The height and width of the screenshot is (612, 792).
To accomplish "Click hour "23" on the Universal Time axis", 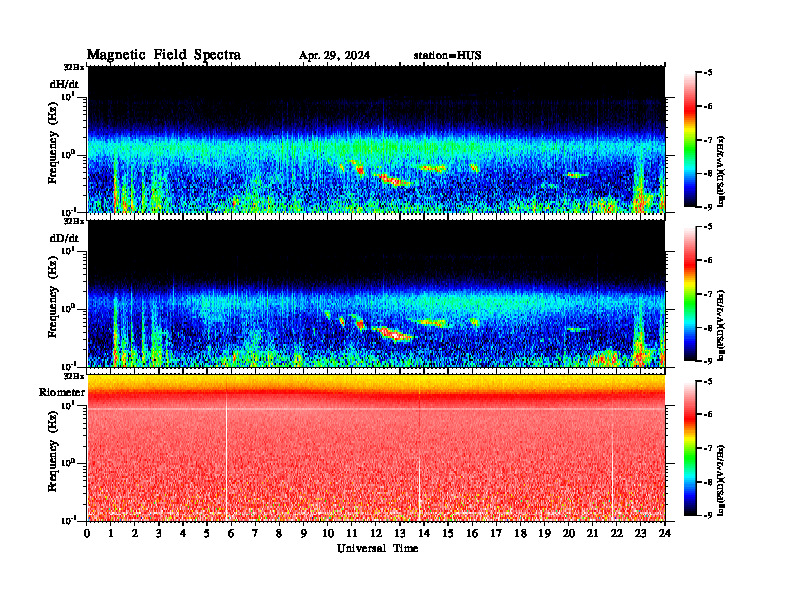I will [x=641, y=533].
